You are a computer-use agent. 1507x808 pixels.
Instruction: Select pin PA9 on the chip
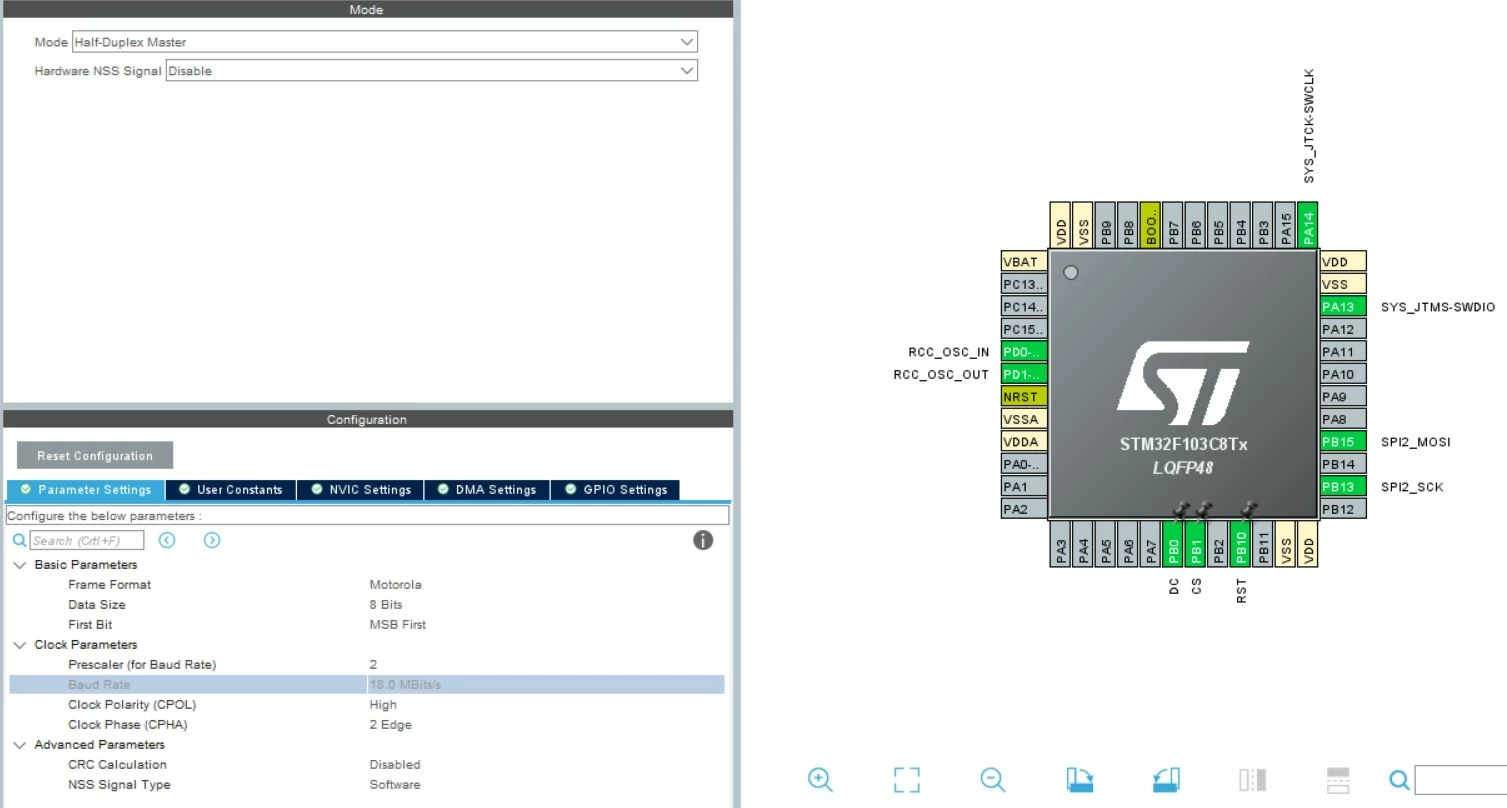(1343, 397)
